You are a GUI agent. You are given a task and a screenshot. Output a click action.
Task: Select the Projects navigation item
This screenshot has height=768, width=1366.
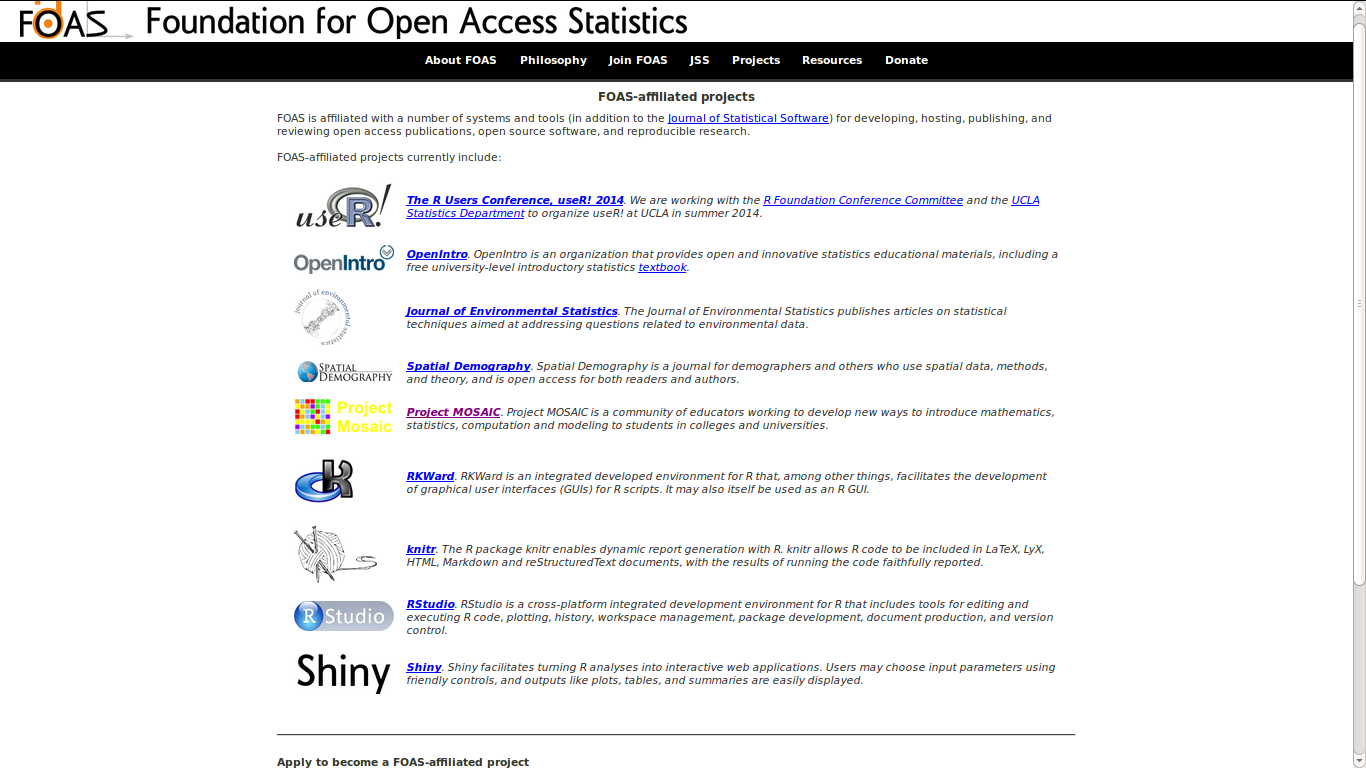pyautogui.click(x=755, y=60)
